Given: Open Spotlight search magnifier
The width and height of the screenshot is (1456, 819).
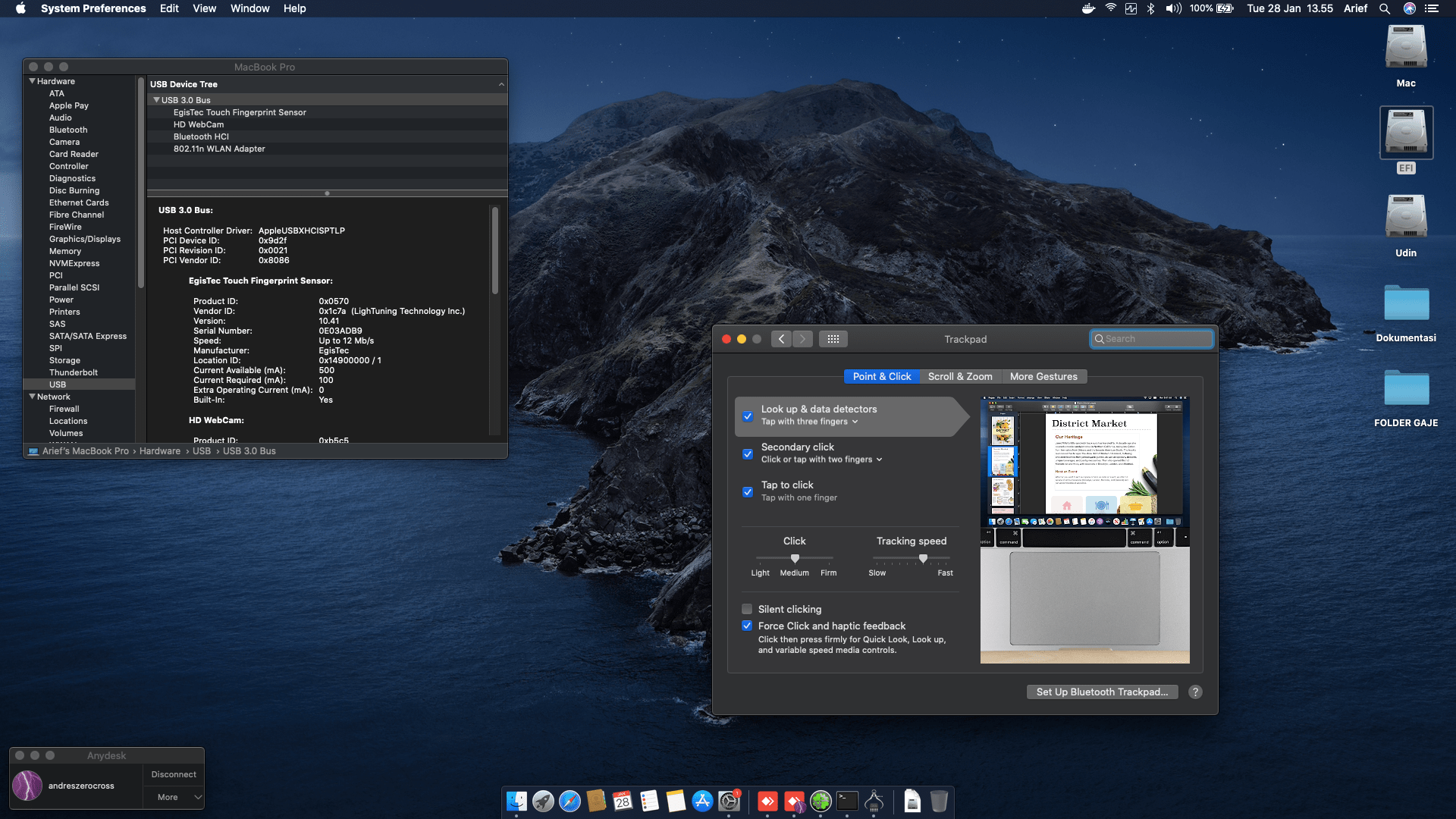Looking at the screenshot, I should (x=1384, y=8).
